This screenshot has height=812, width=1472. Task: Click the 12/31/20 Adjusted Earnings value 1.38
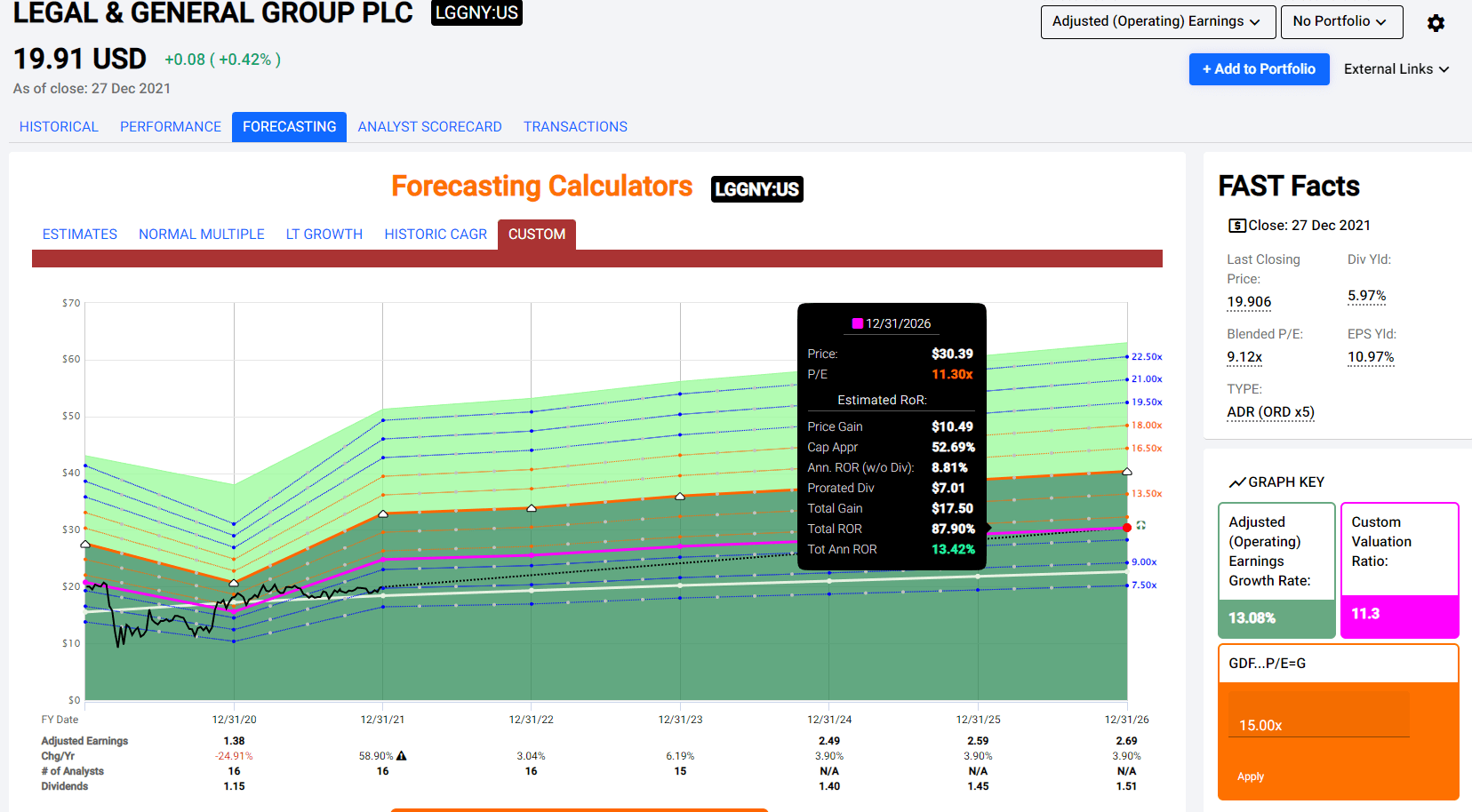234,741
